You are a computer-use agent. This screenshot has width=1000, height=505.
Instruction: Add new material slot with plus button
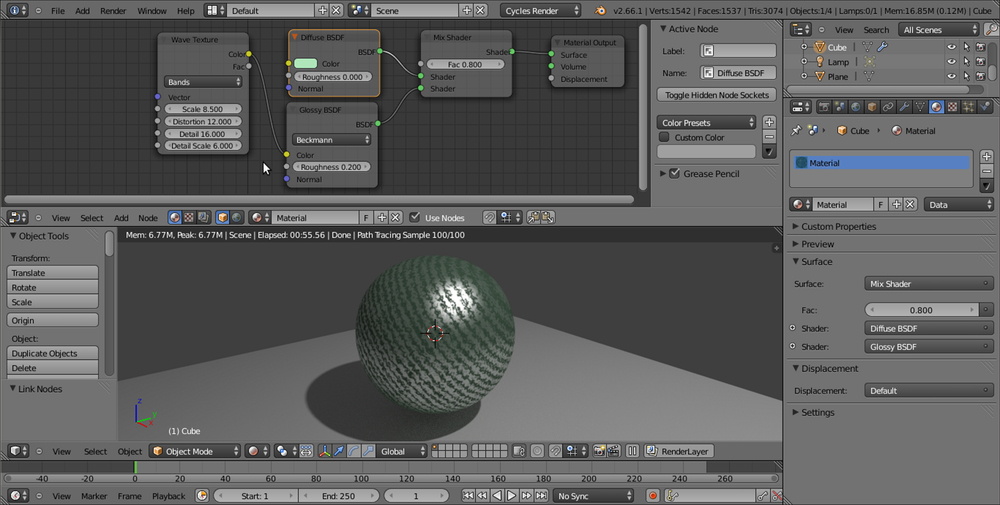click(x=986, y=156)
